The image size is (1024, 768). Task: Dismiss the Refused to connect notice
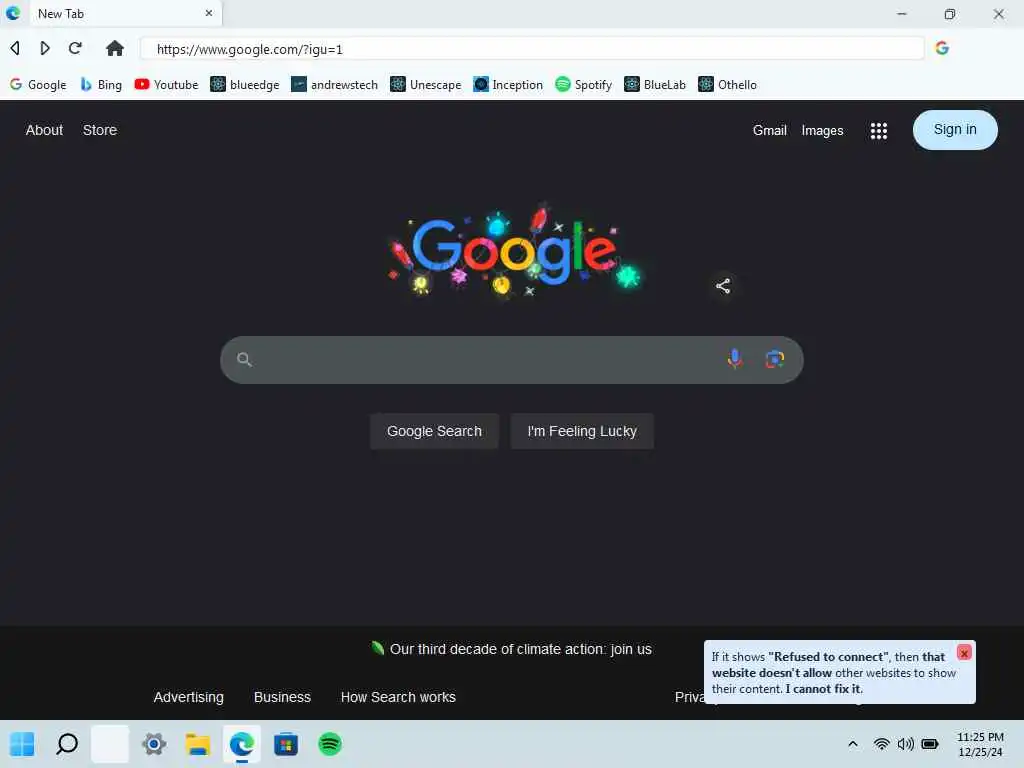(x=964, y=652)
